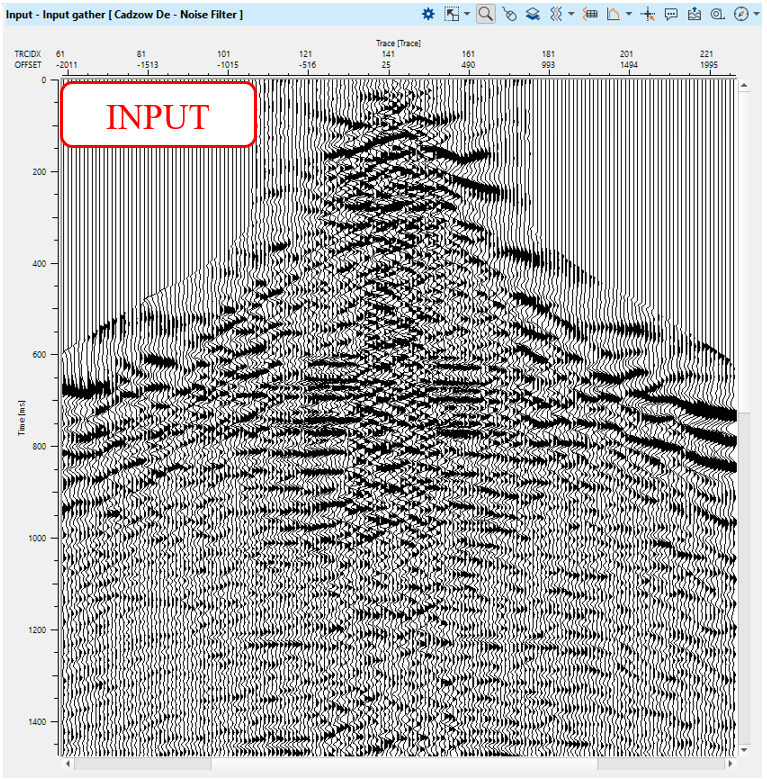Image resolution: width=767 pixels, height=779 pixels.
Task: Expand dropdown beside spectrum graph icon
Action: pyautogui.click(x=629, y=14)
